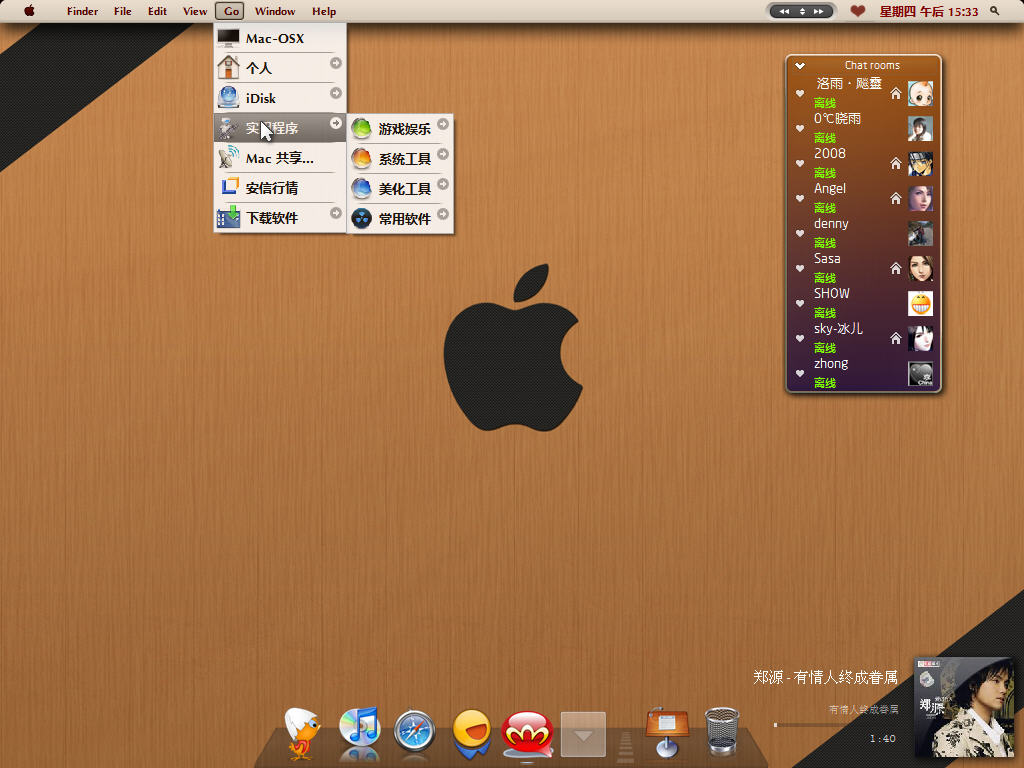Click home icon beside 2008
The image size is (1024, 768).
click(896, 163)
